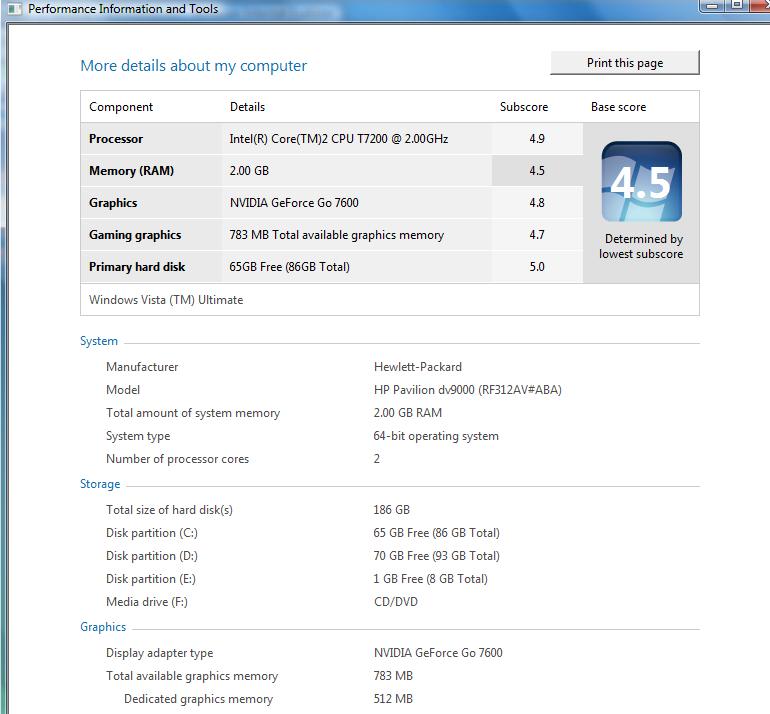This screenshot has width=770, height=714.
Task: Click the Primary hard disk subscore 5.0
Action: pyautogui.click(x=537, y=267)
